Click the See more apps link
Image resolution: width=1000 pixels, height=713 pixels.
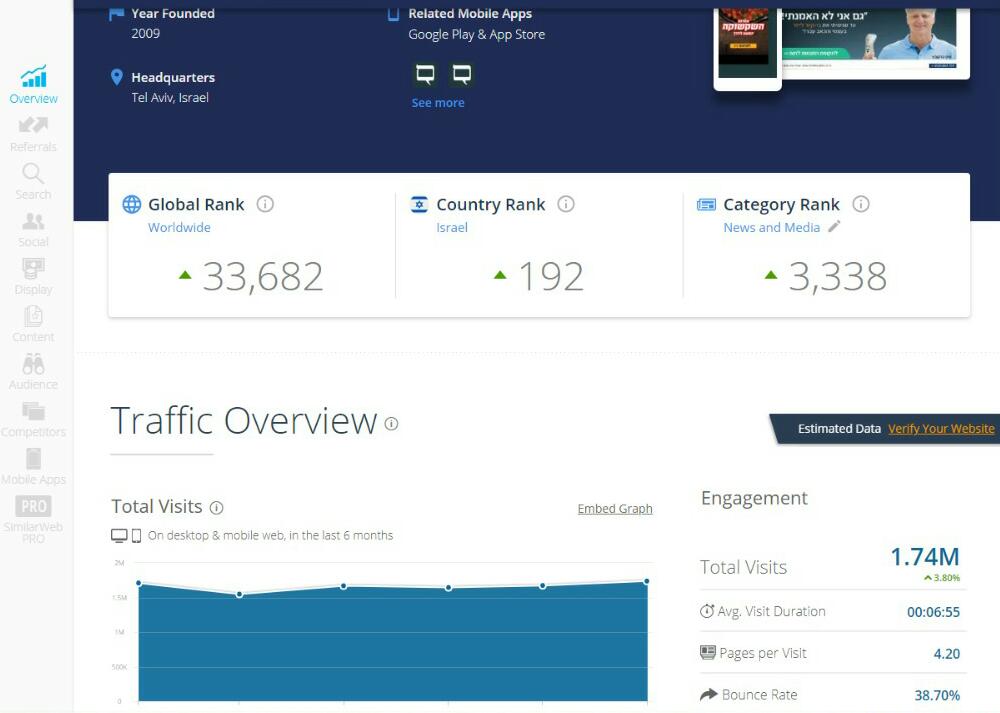[x=437, y=103]
